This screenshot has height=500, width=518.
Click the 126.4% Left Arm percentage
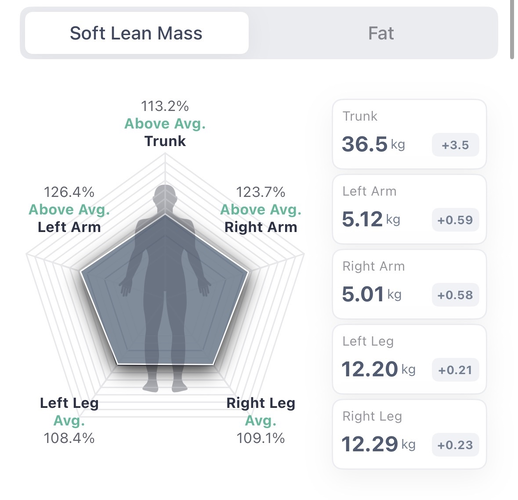[69, 192]
